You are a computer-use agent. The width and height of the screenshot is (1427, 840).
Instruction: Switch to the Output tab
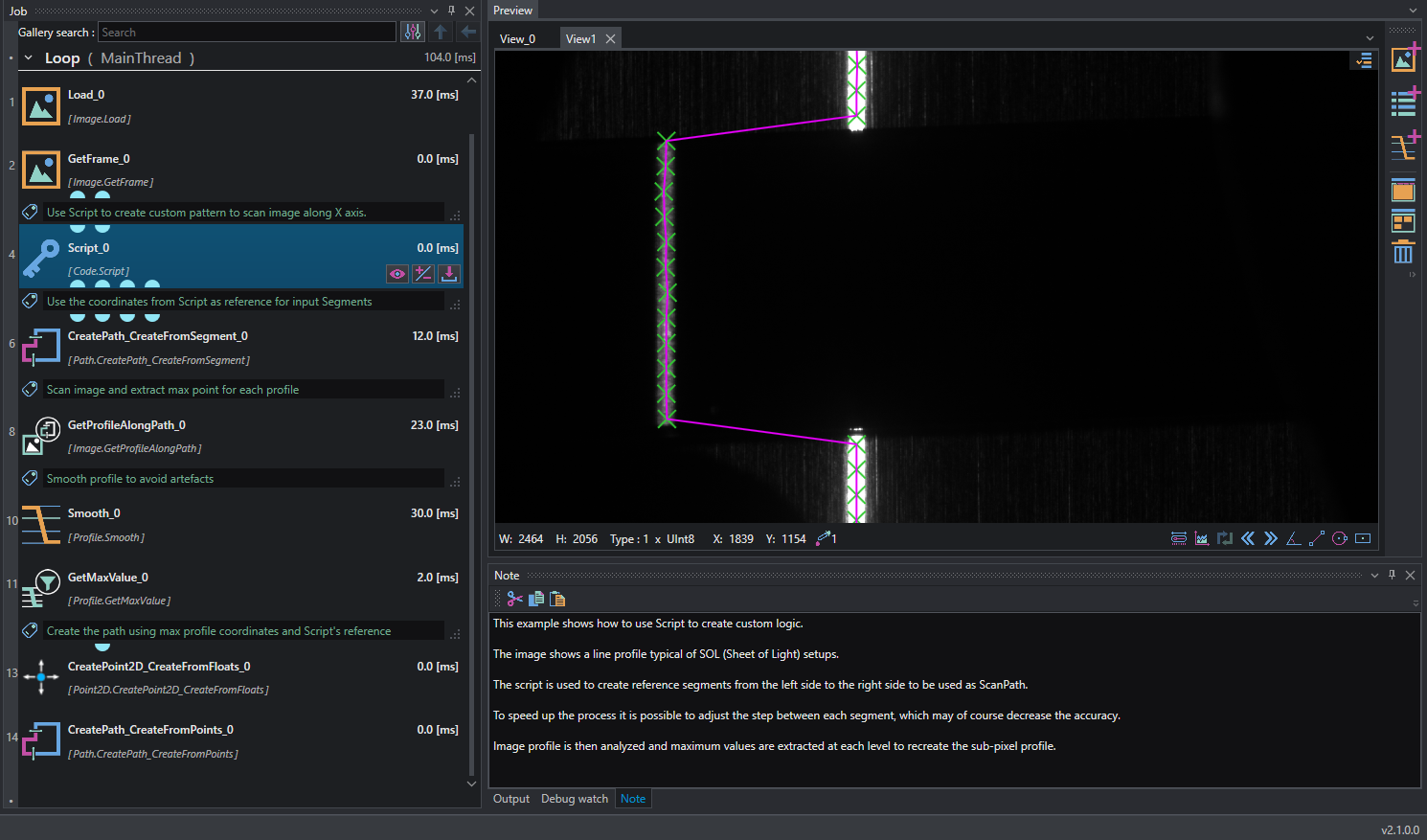coord(511,799)
